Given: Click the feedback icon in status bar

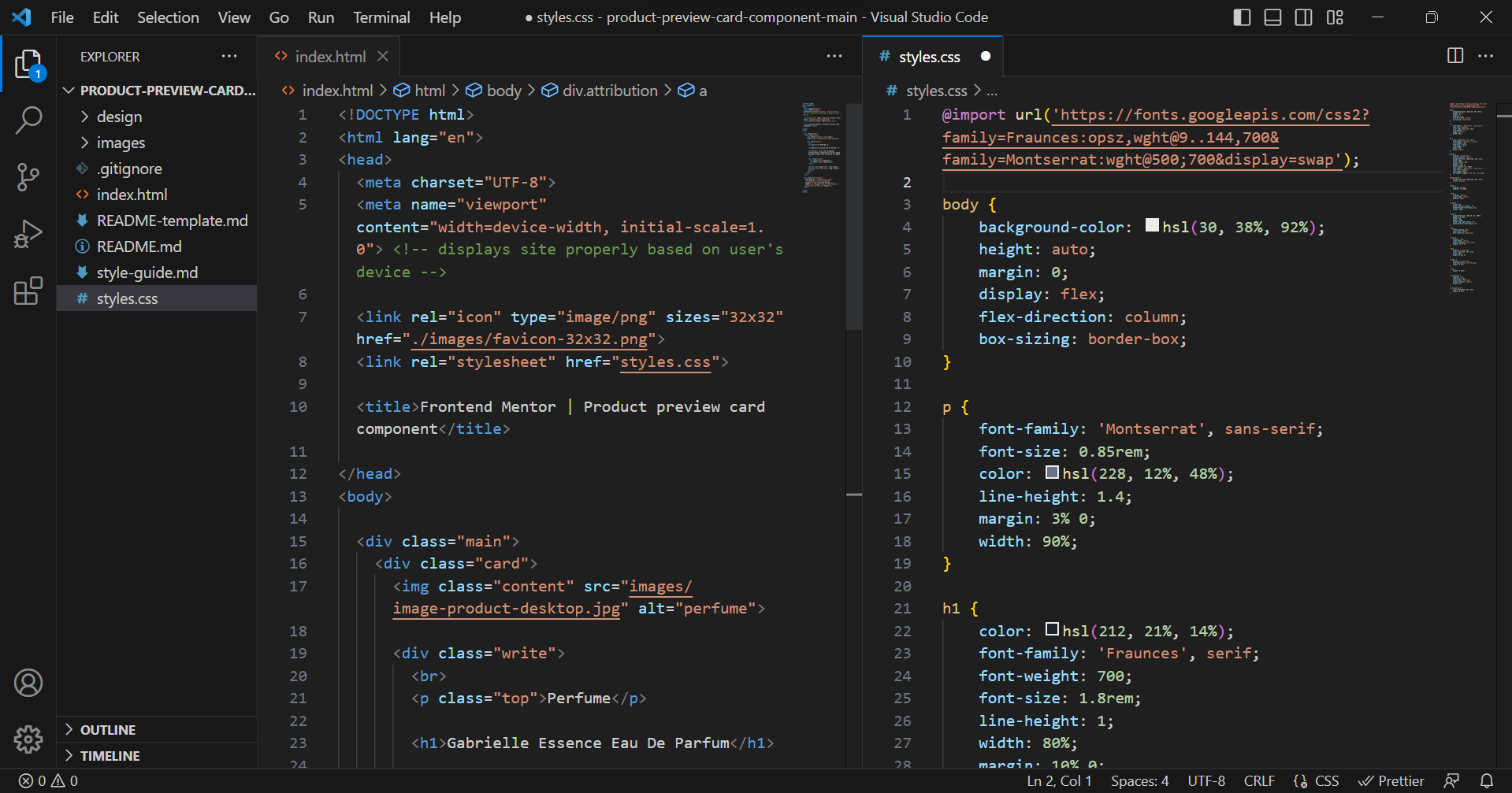Looking at the screenshot, I should [x=1451, y=781].
